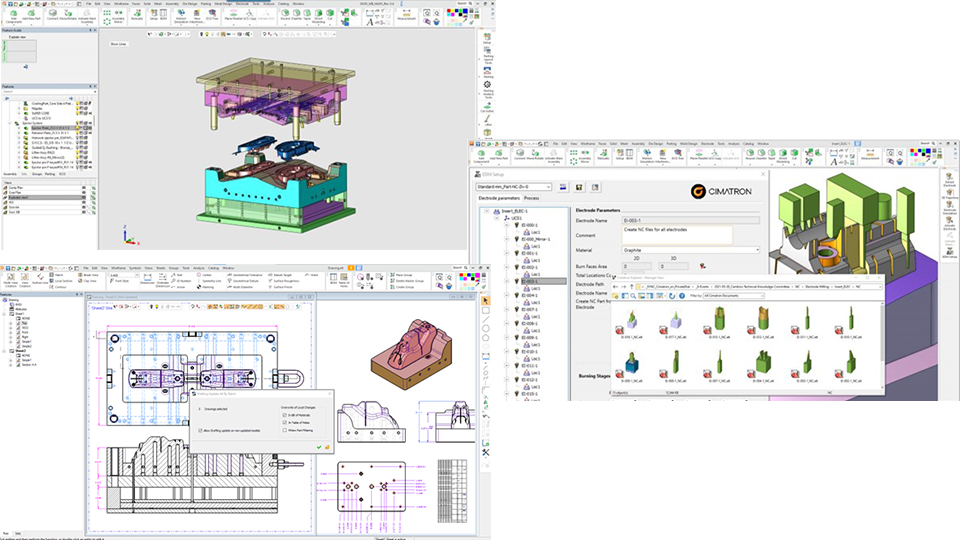Select Ordinate Dimension in drafting window
Viewport: 960px width, 540px height.
(x=163, y=280)
